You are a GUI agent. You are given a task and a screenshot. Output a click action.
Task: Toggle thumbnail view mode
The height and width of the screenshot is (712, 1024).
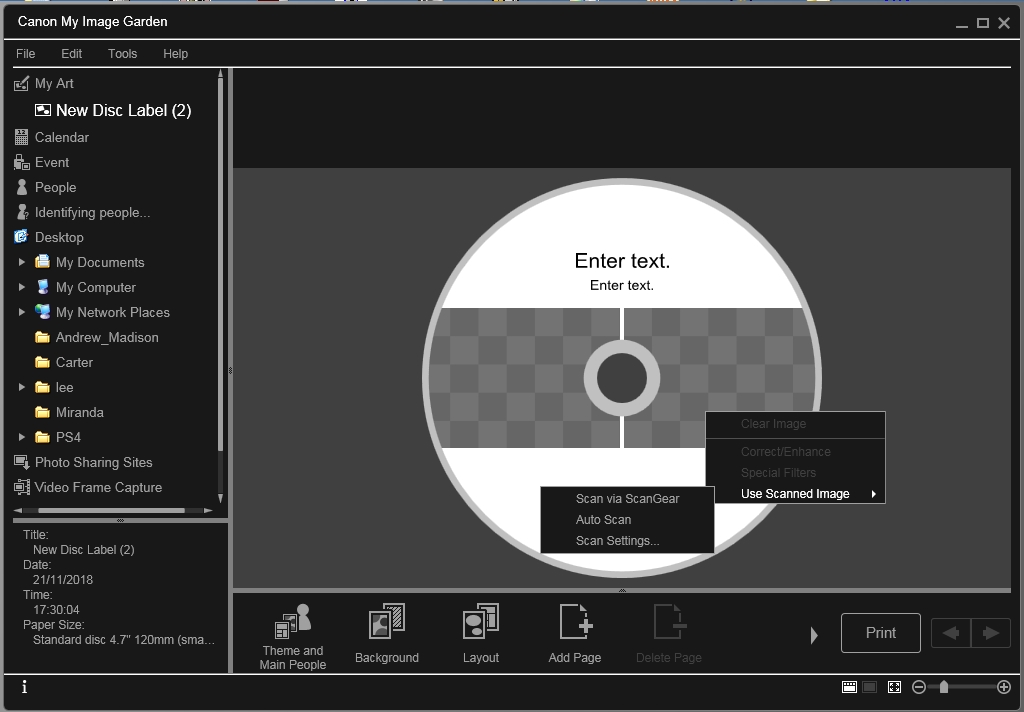[849, 687]
